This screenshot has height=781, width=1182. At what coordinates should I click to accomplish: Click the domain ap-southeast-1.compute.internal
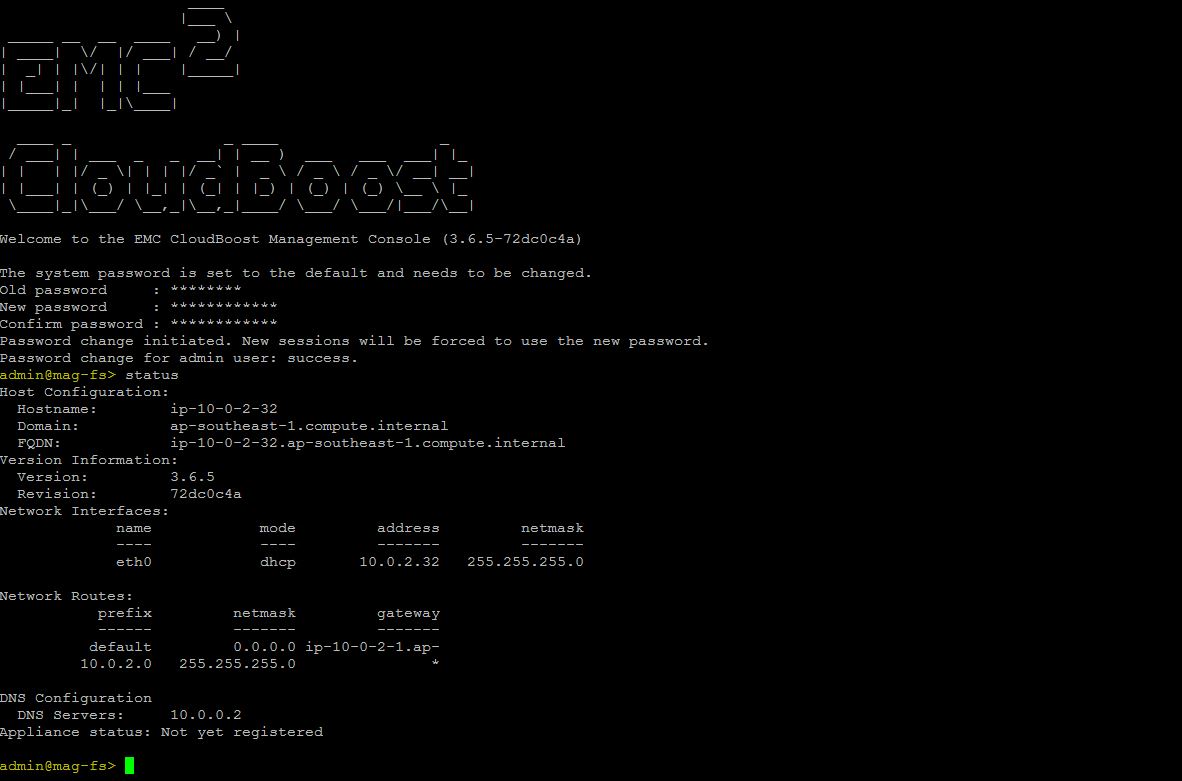(x=309, y=426)
